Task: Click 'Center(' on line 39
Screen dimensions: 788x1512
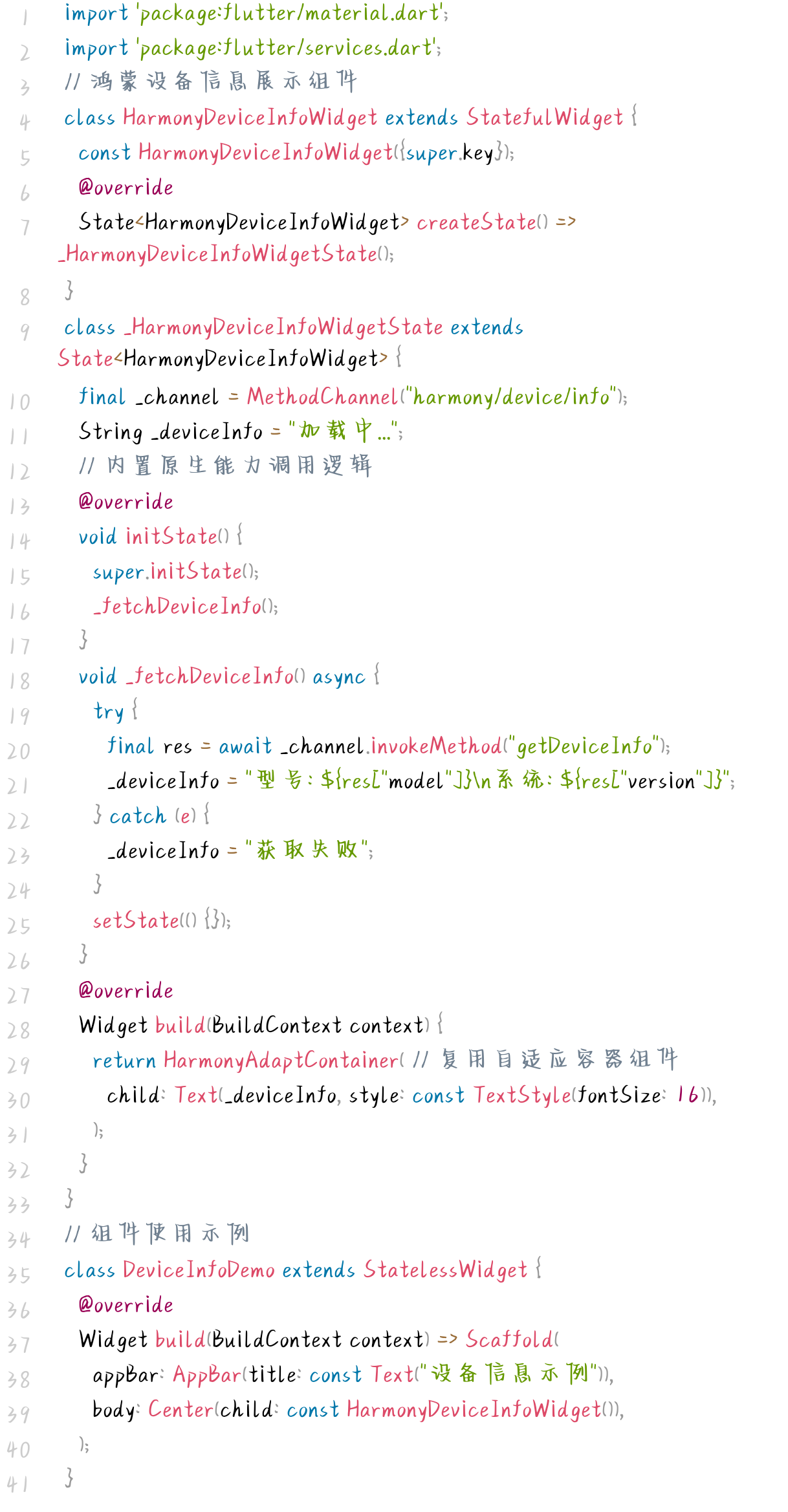Action: click(184, 1410)
